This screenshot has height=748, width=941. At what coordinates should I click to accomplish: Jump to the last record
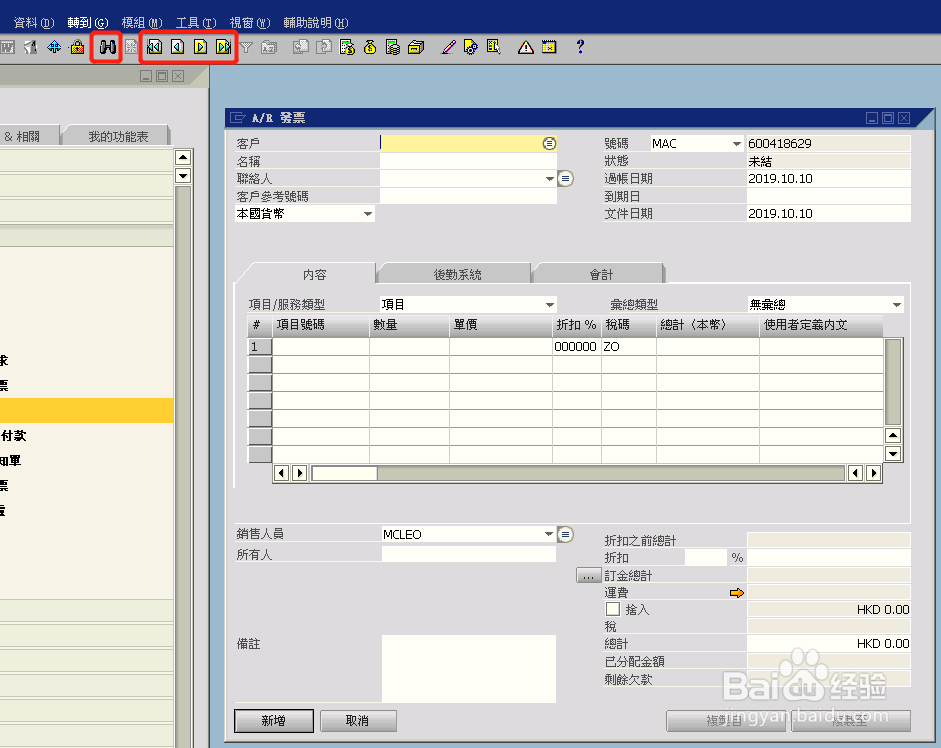coord(222,46)
